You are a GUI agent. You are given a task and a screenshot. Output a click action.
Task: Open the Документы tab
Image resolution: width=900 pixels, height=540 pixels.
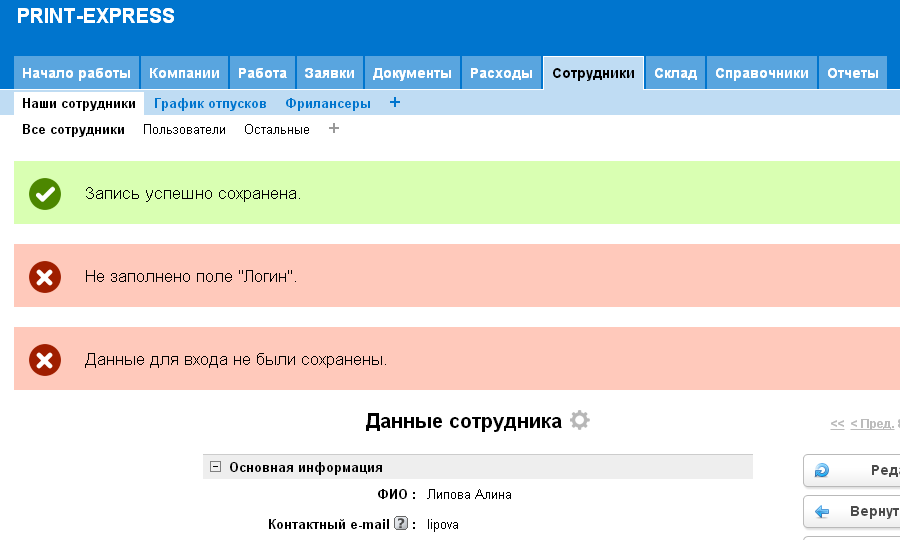click(x=412, y=73)
